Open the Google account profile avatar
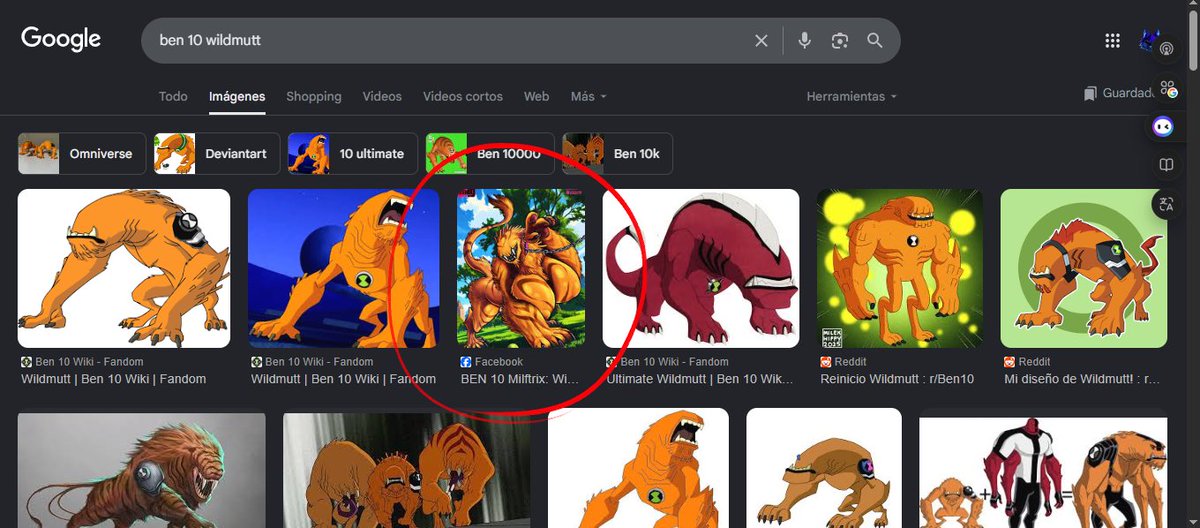 point(1147,40)
